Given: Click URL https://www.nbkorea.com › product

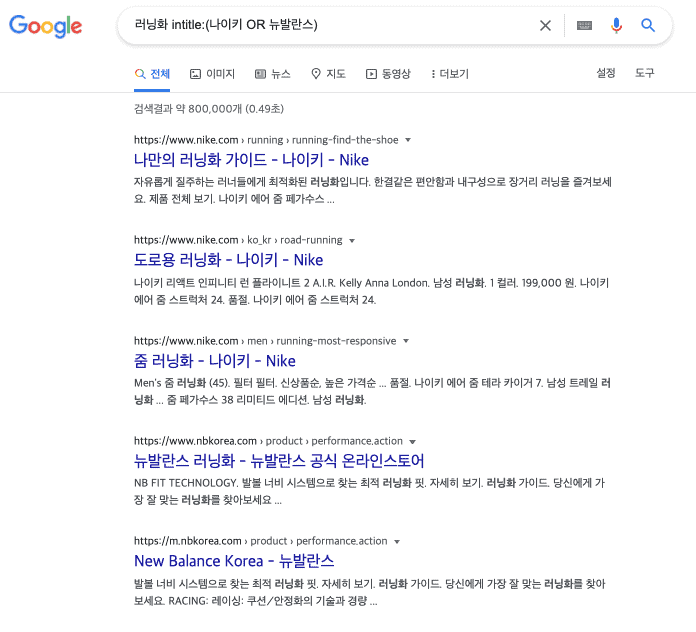Looking at the screenshot, I should pos(268,441).
